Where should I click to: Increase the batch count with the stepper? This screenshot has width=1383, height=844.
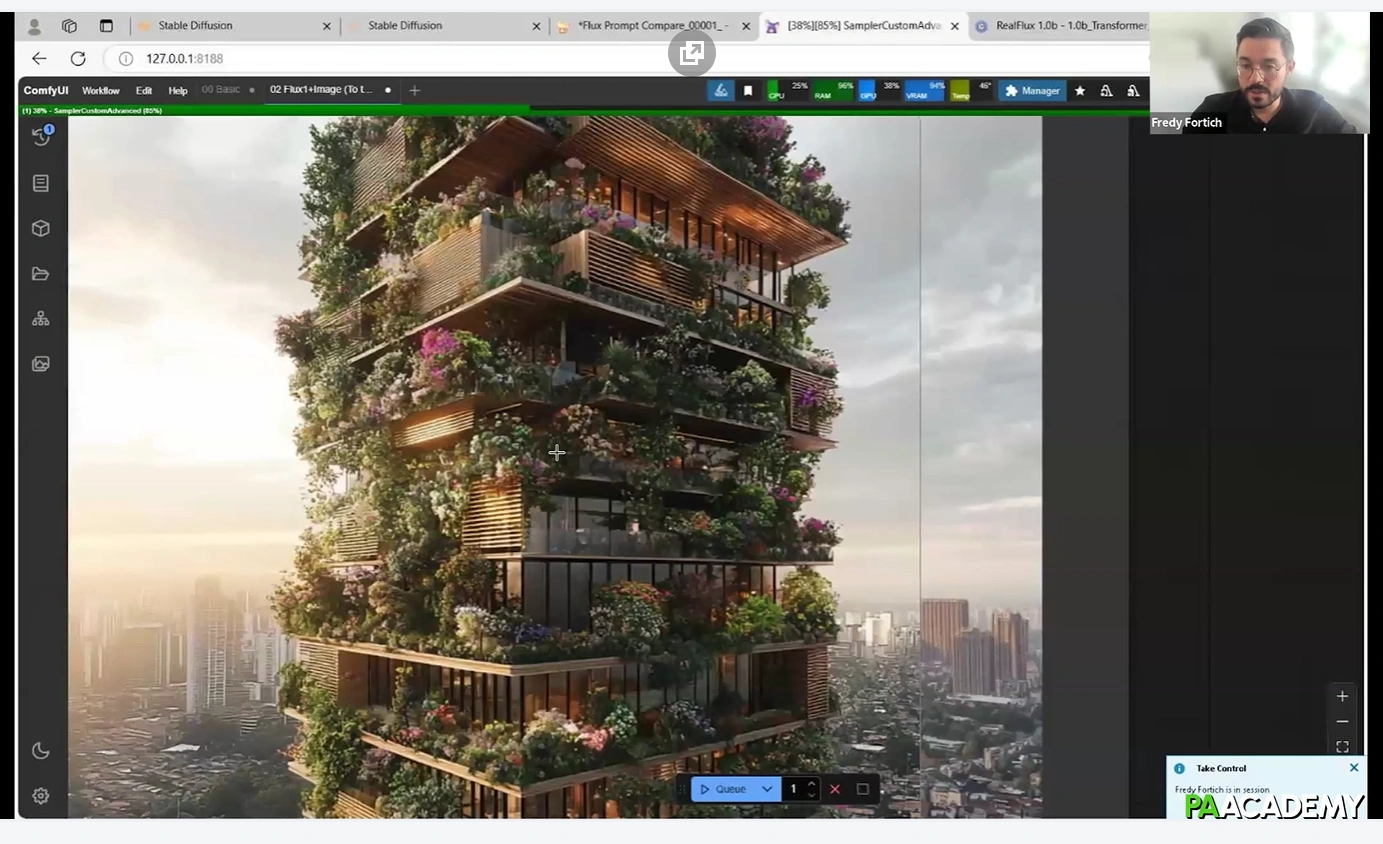click(x=812, y=784)
